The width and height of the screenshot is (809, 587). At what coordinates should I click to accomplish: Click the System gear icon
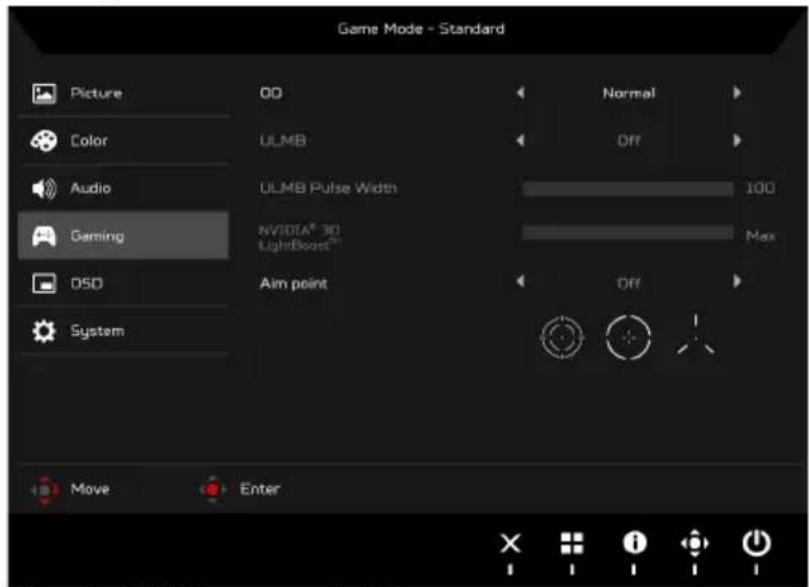44,331
